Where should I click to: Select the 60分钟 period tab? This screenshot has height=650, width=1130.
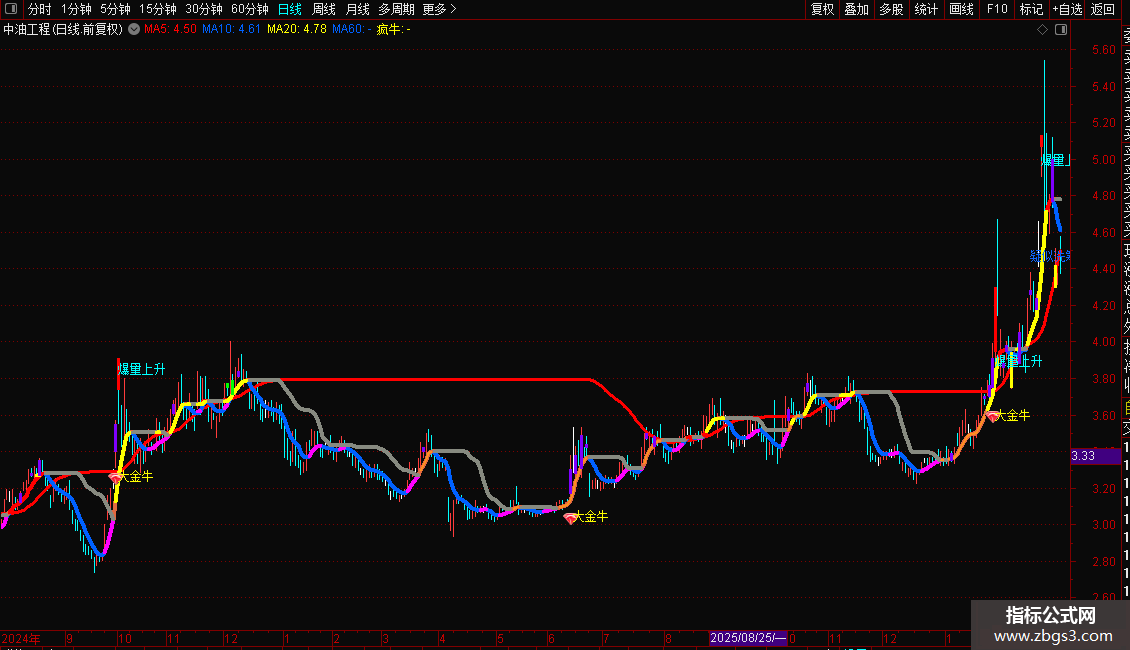[x=249, y=9]
